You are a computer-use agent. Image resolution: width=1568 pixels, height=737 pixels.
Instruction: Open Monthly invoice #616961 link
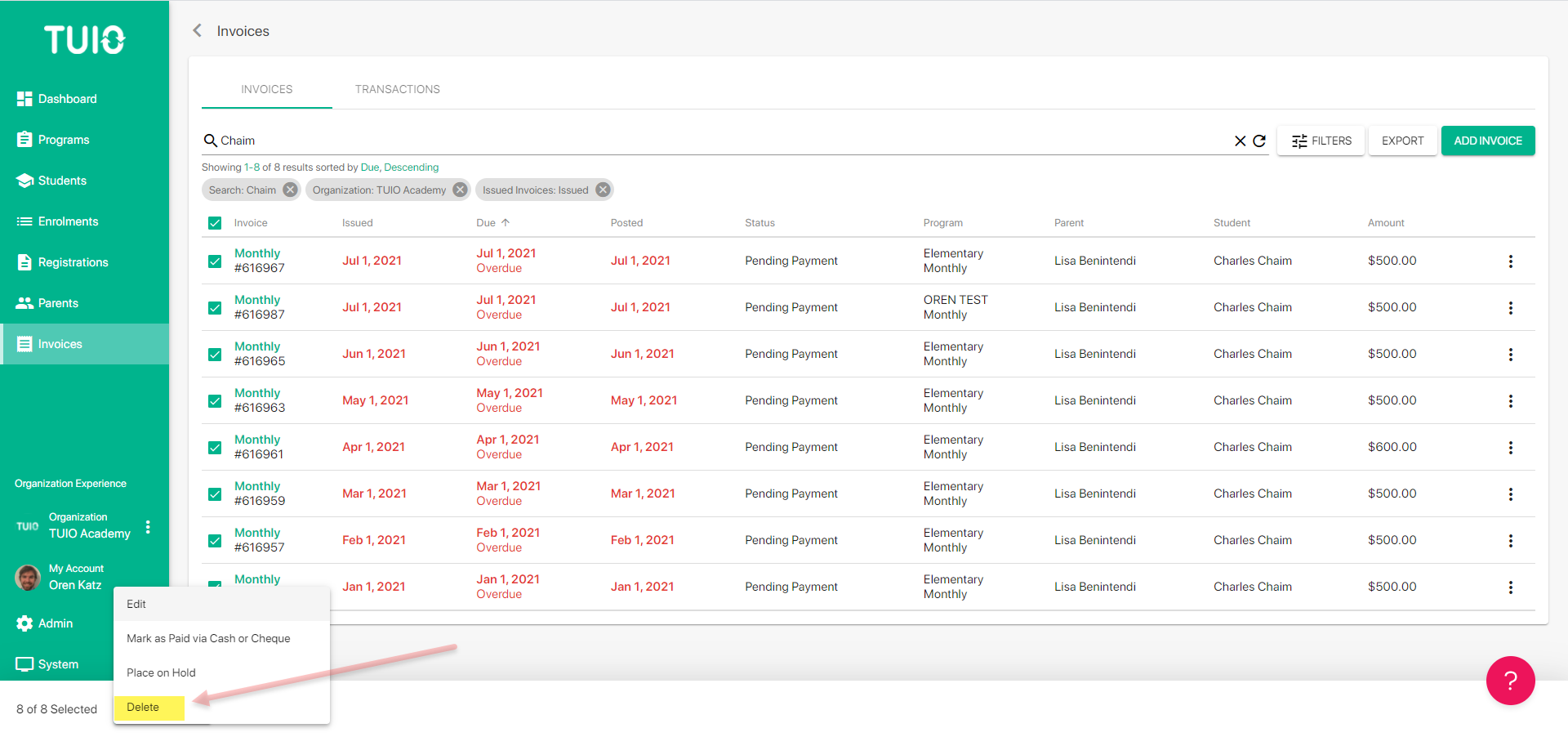tap(257, 440)
